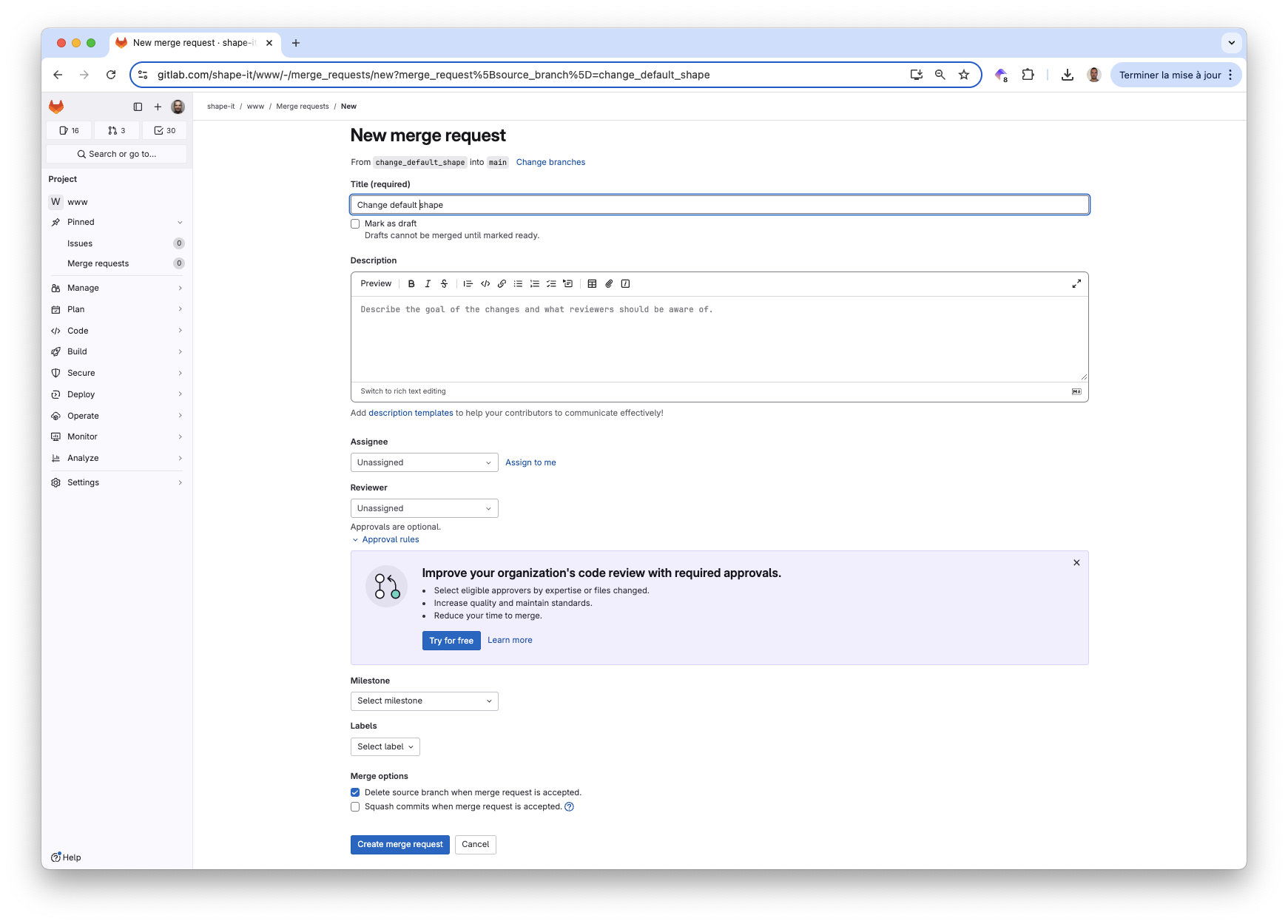The image size is (1288, 924).
Task: Open the create new plus menu in sidebar
Action: (158, 107)
